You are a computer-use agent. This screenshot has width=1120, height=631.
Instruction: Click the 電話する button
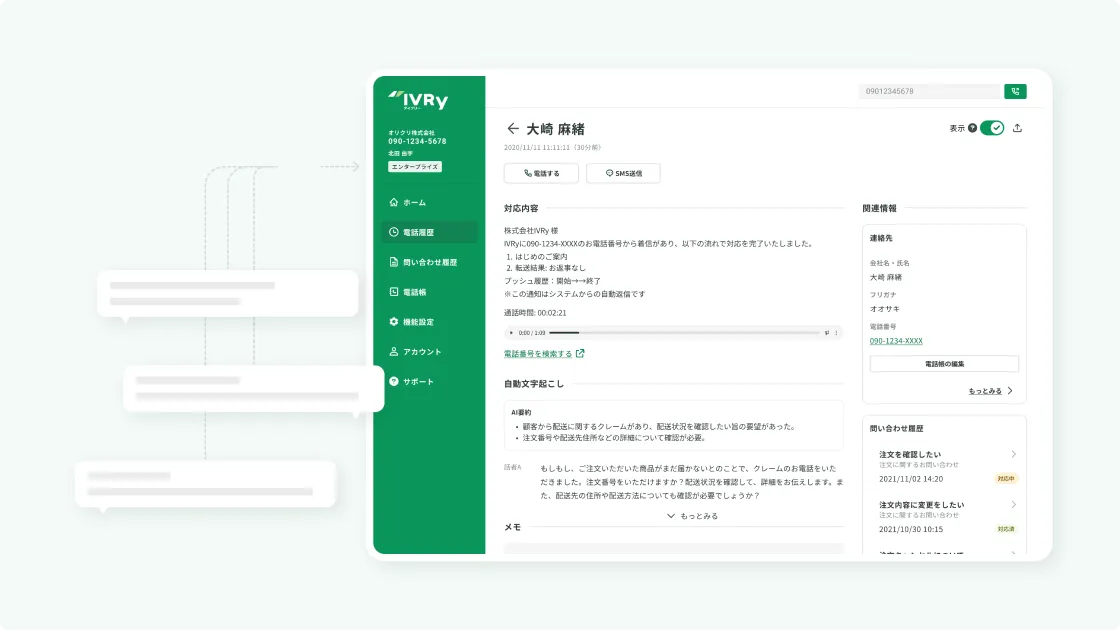click(541, 173)
